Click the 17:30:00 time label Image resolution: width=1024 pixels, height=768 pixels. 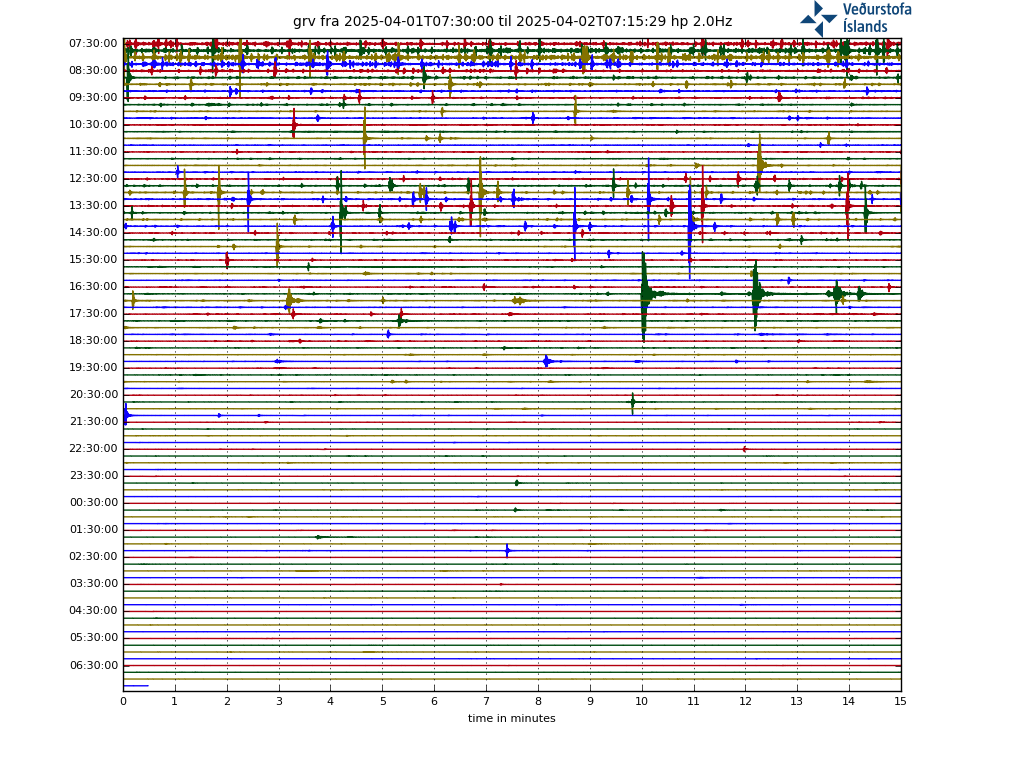click(x=93, y=313)
